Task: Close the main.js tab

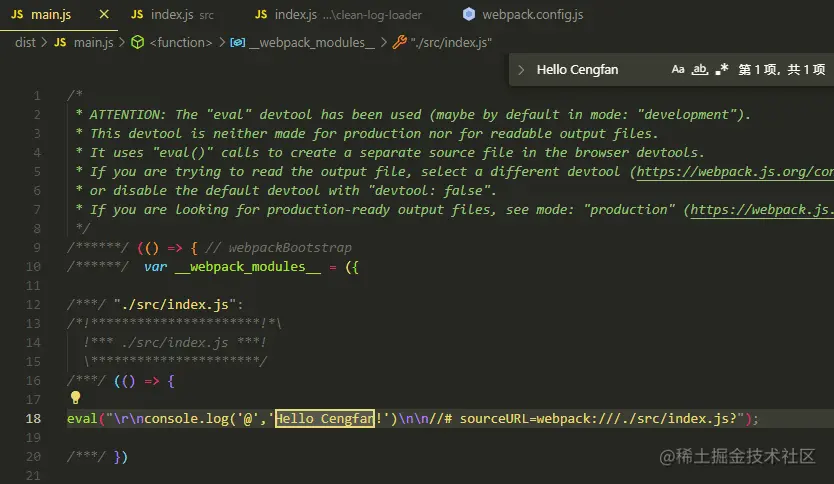Action: (104, 14)
